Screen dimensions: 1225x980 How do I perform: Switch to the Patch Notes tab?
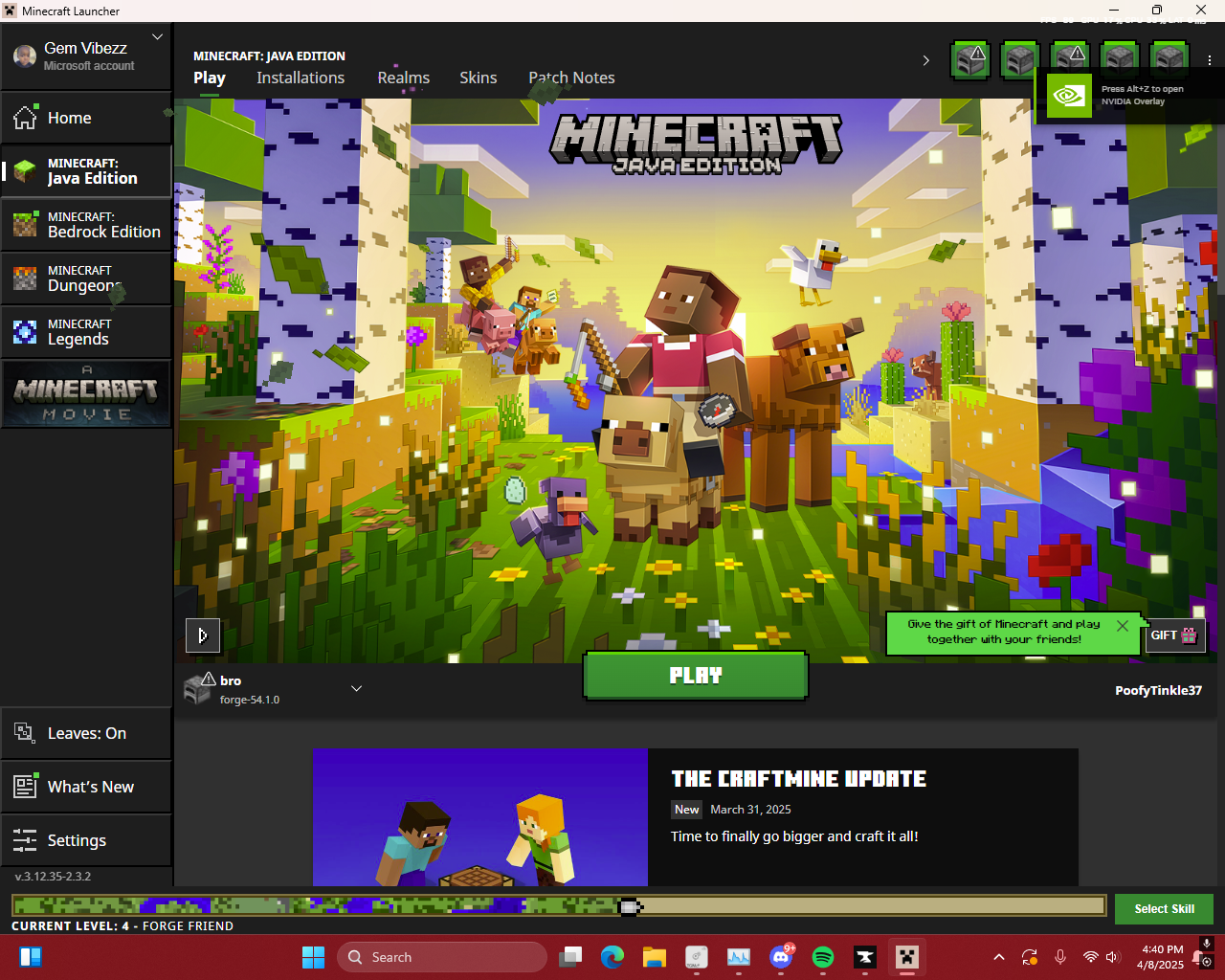point(571,78)
